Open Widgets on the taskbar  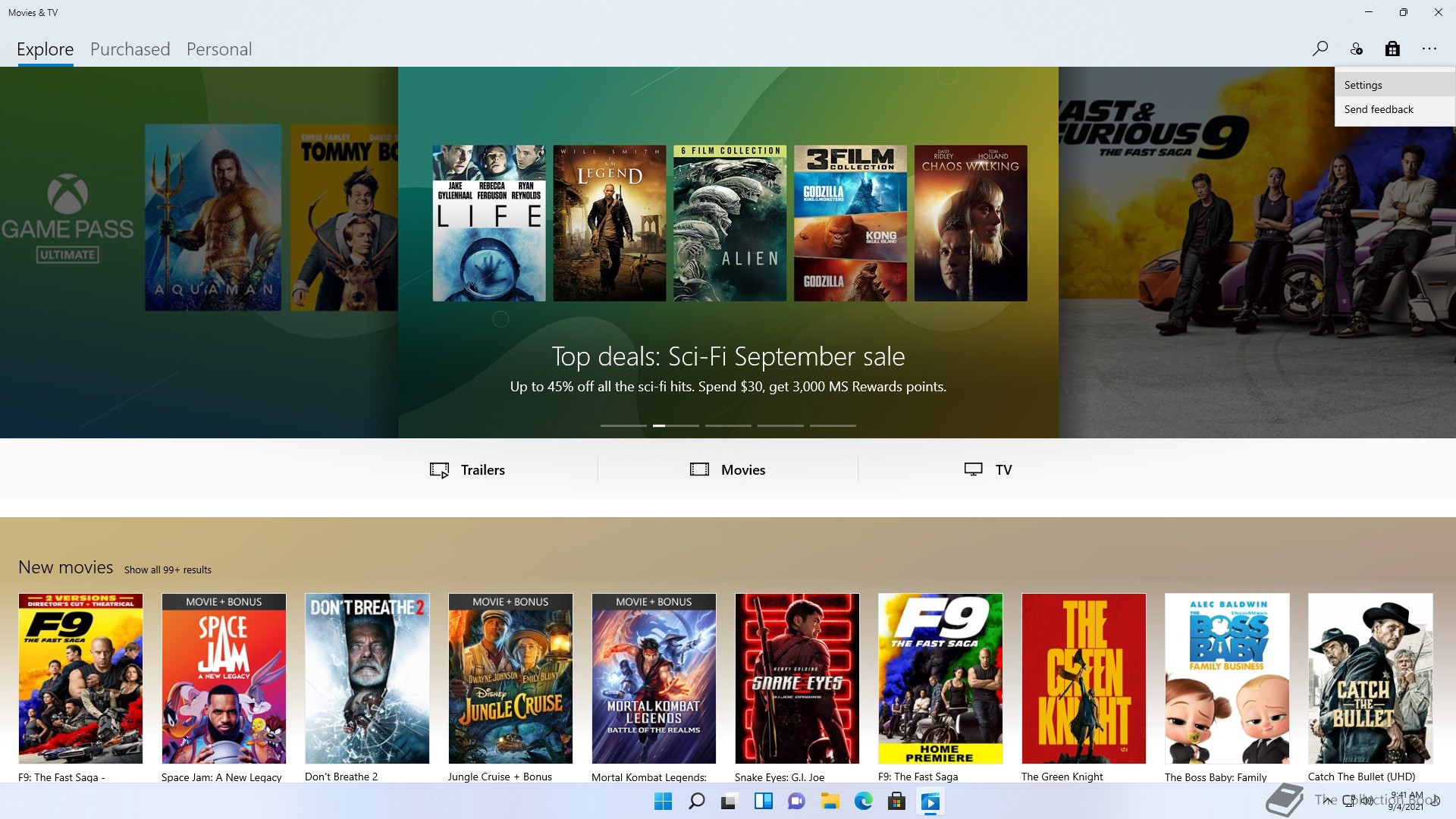pyautogui.click(x=763, y=802)
